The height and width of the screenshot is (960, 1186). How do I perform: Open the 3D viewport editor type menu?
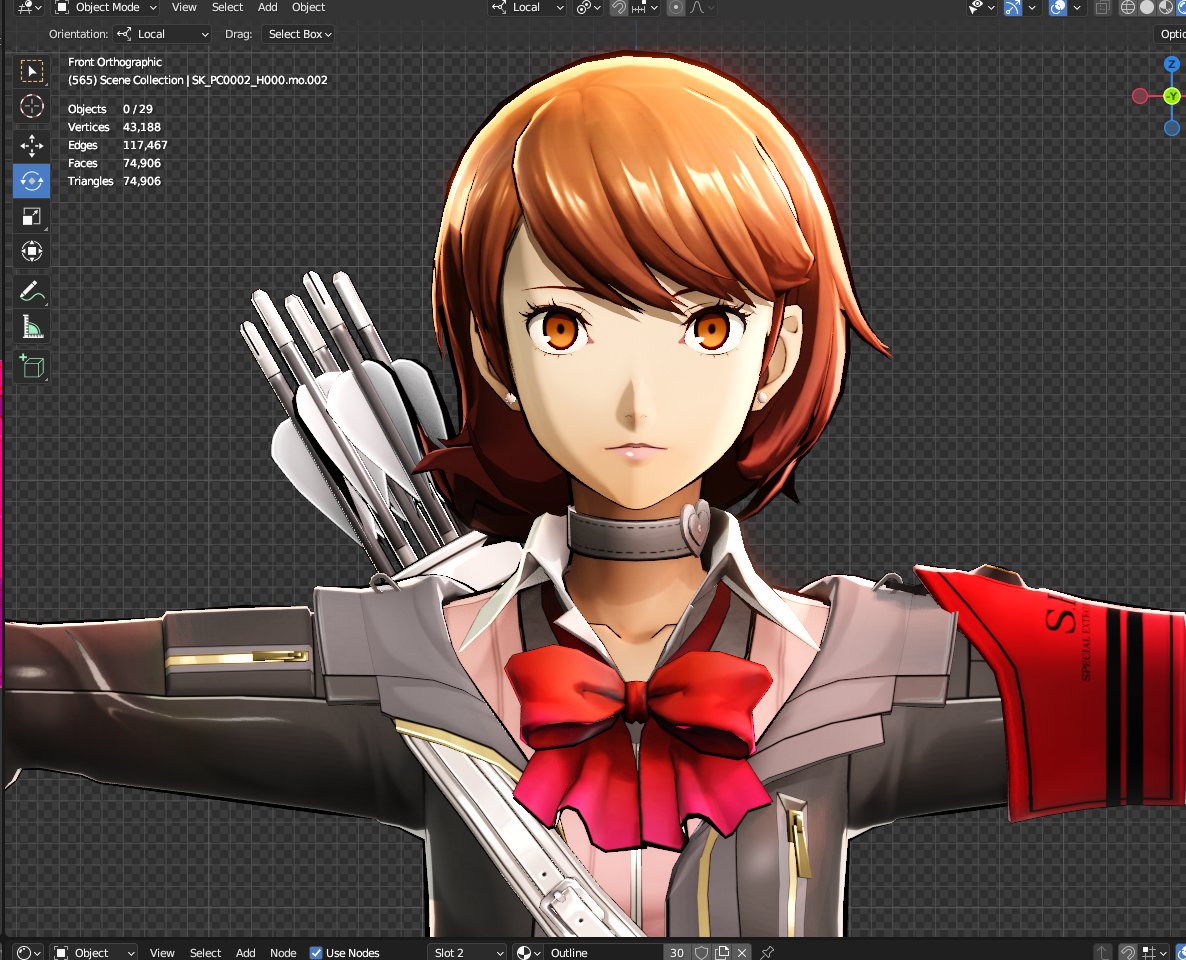coord(28,8)
